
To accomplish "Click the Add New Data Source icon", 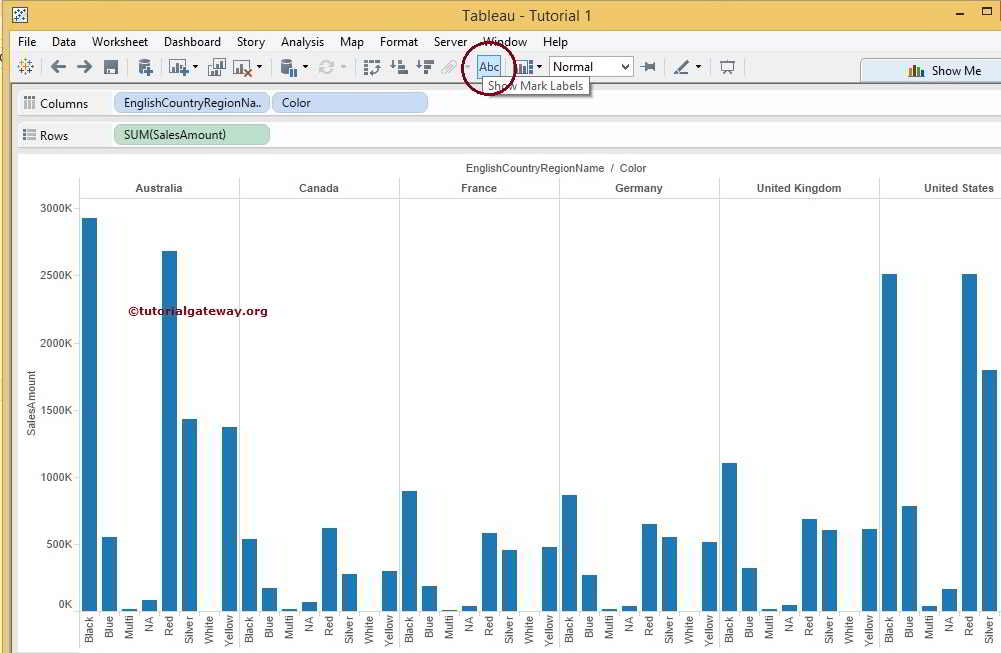I will [145, 67].
